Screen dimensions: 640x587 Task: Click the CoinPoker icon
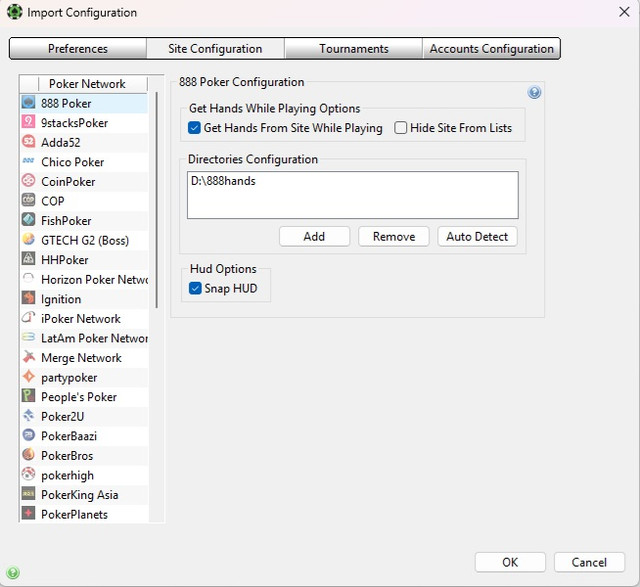pos(29,181)
